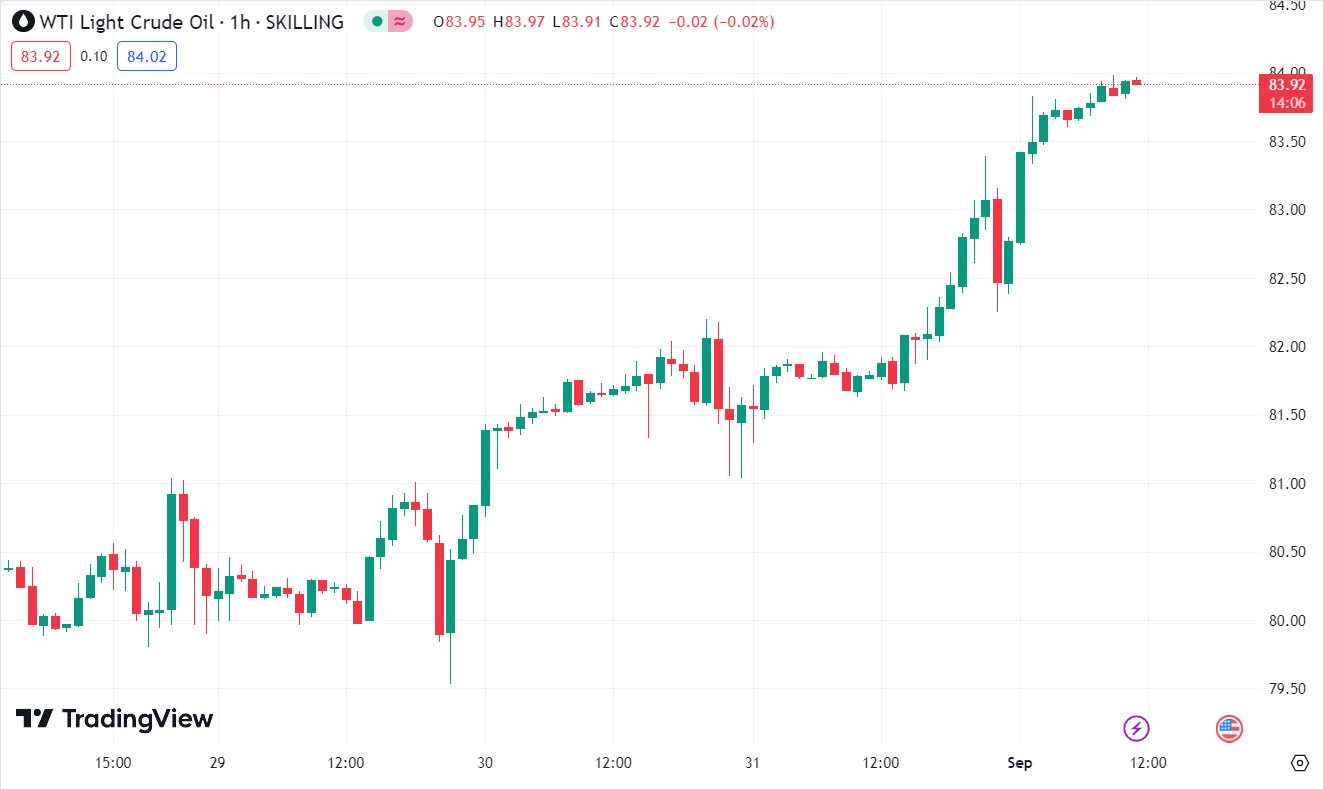
Task: Click the 31 date label on time axis
Action: click(752, 763)
